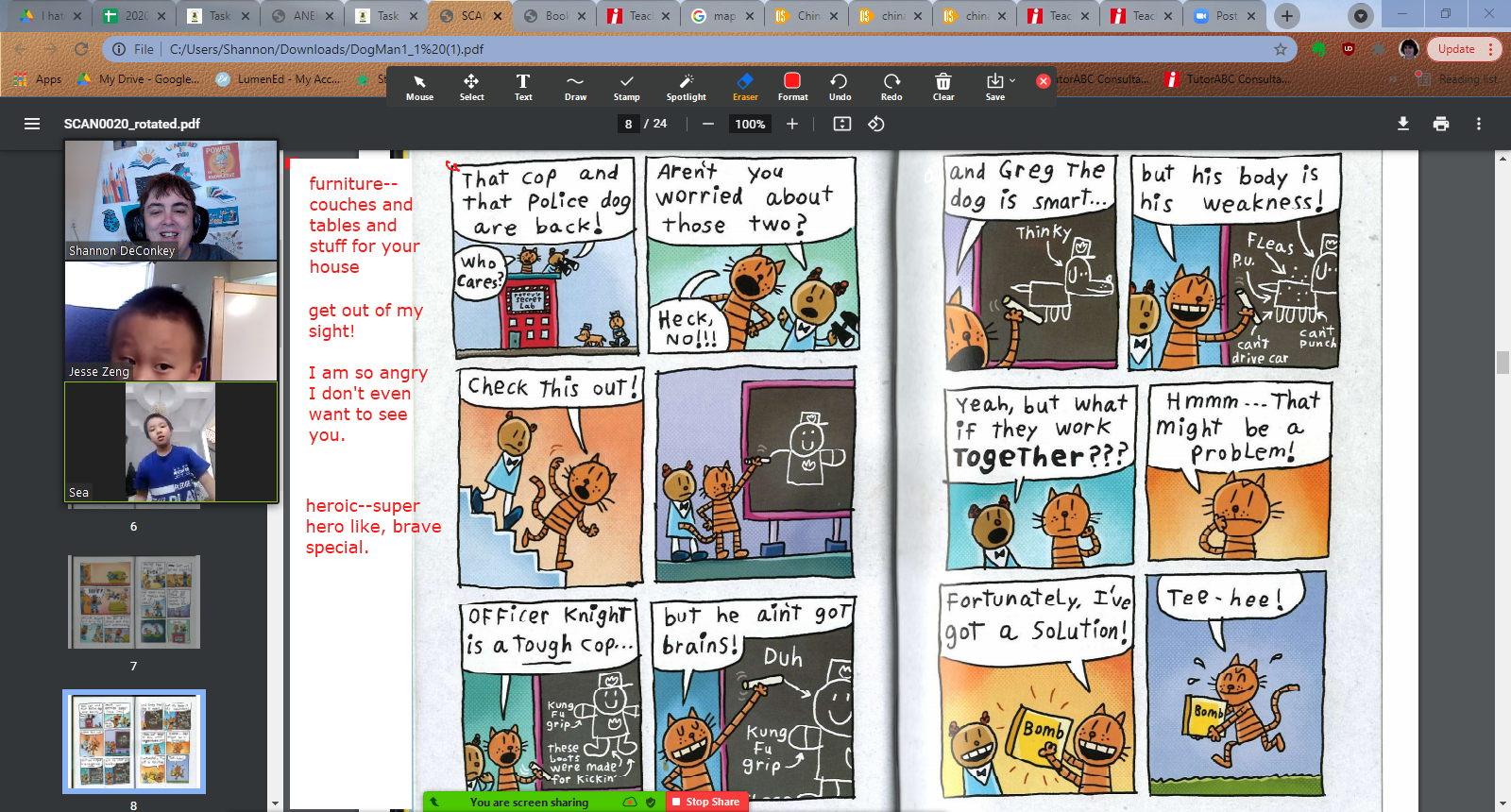Go back in browser

pyautogui.click(x=21, y=49)
